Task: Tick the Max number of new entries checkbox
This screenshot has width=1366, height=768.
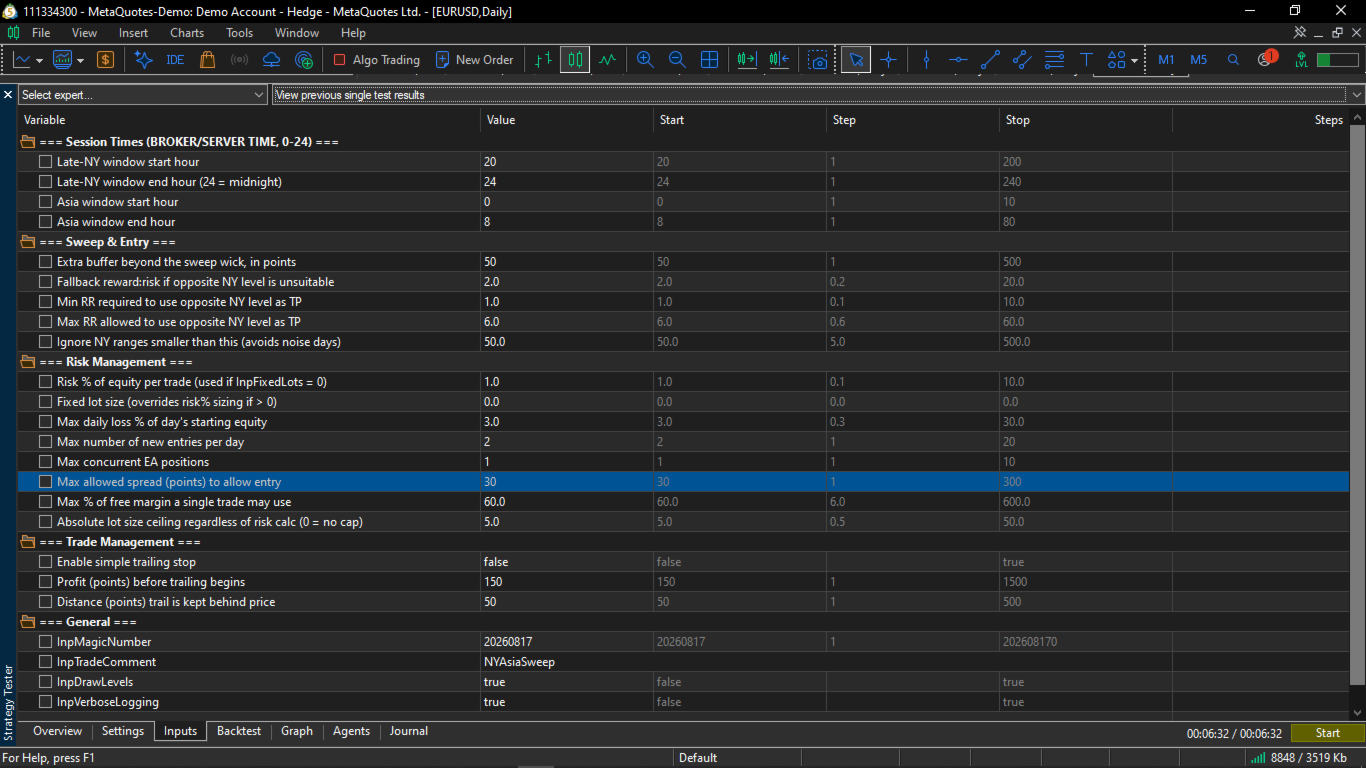Action: 46,442
